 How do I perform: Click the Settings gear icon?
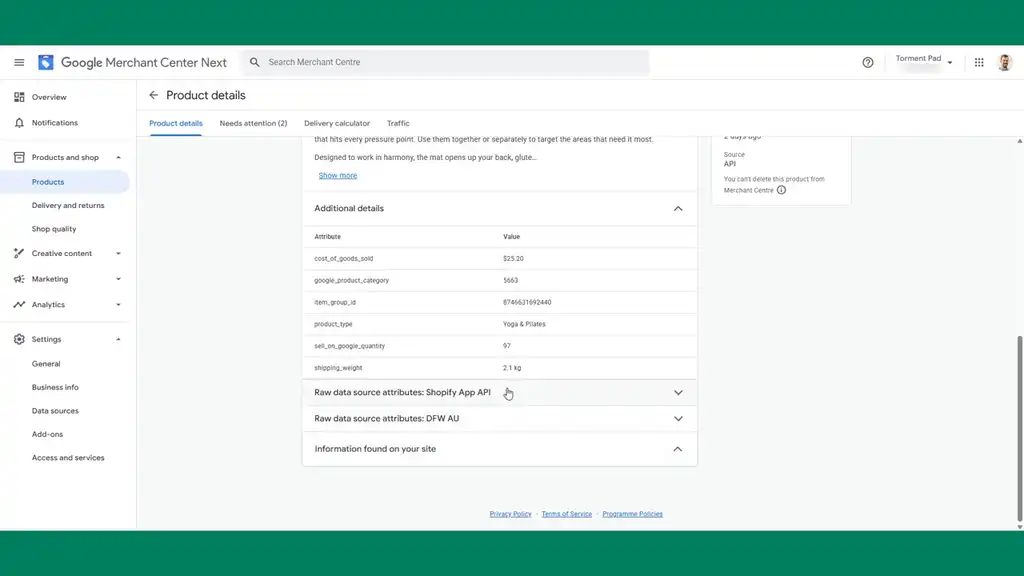coord(19,339)
